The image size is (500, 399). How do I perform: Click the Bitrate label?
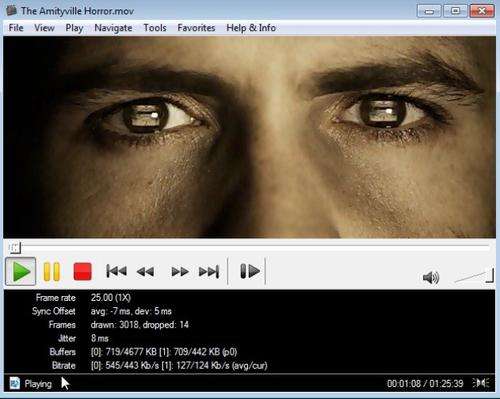64,366
